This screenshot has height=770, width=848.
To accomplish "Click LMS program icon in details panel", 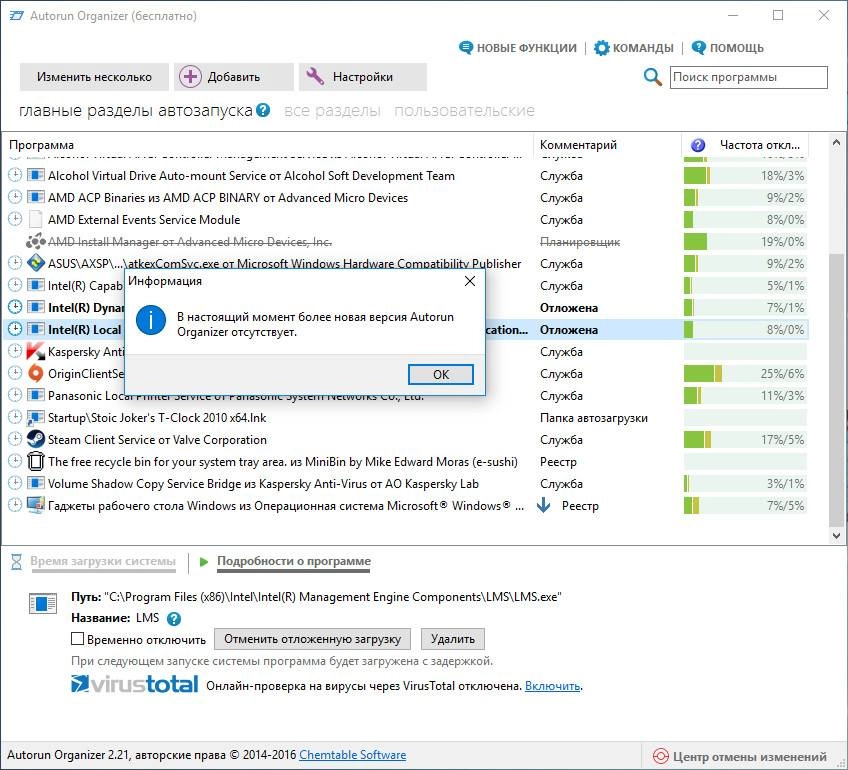I will pos(43,603).
